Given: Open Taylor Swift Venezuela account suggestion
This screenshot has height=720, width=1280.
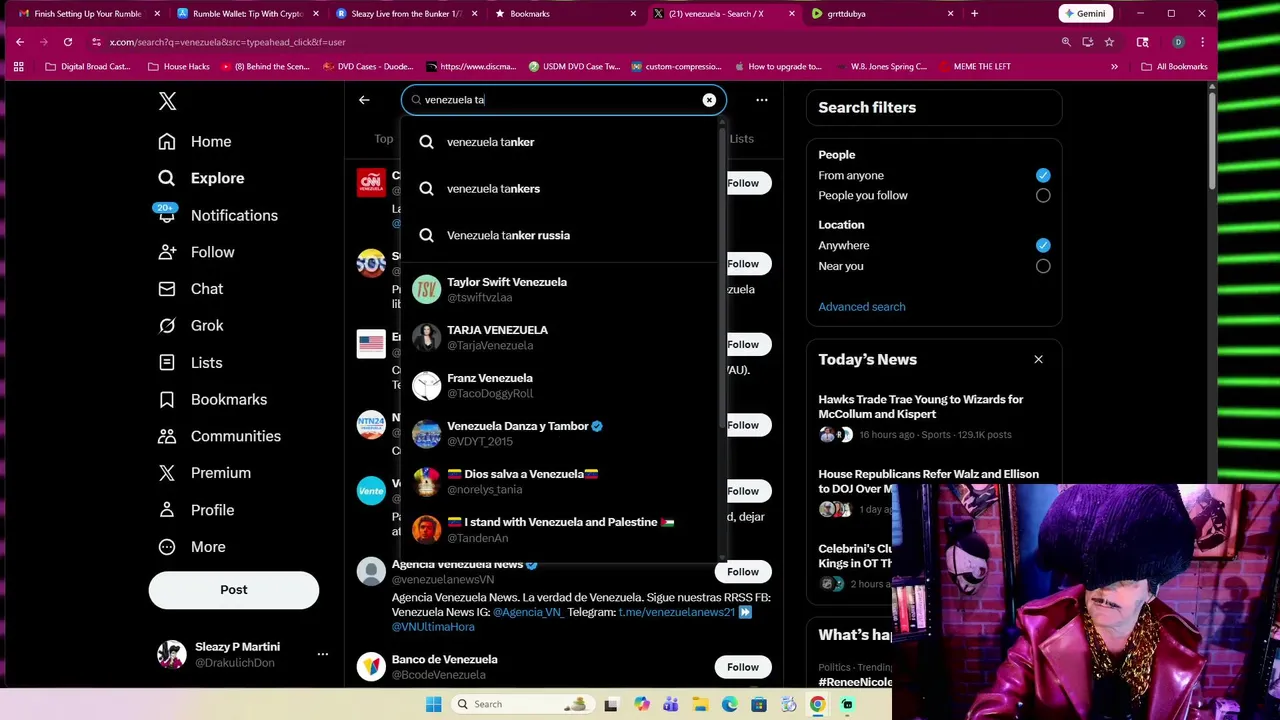Looking at the screenshot, I should click(x=560, y=290).
